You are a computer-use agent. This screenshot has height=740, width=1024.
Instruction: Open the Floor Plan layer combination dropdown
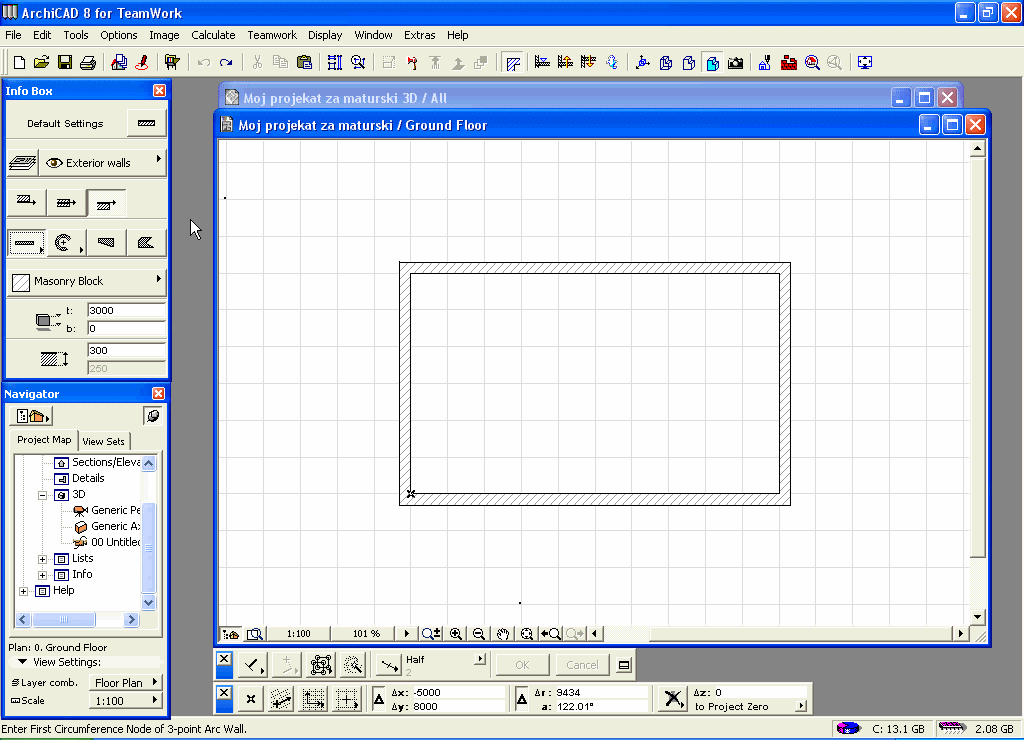tap(126, 683)
